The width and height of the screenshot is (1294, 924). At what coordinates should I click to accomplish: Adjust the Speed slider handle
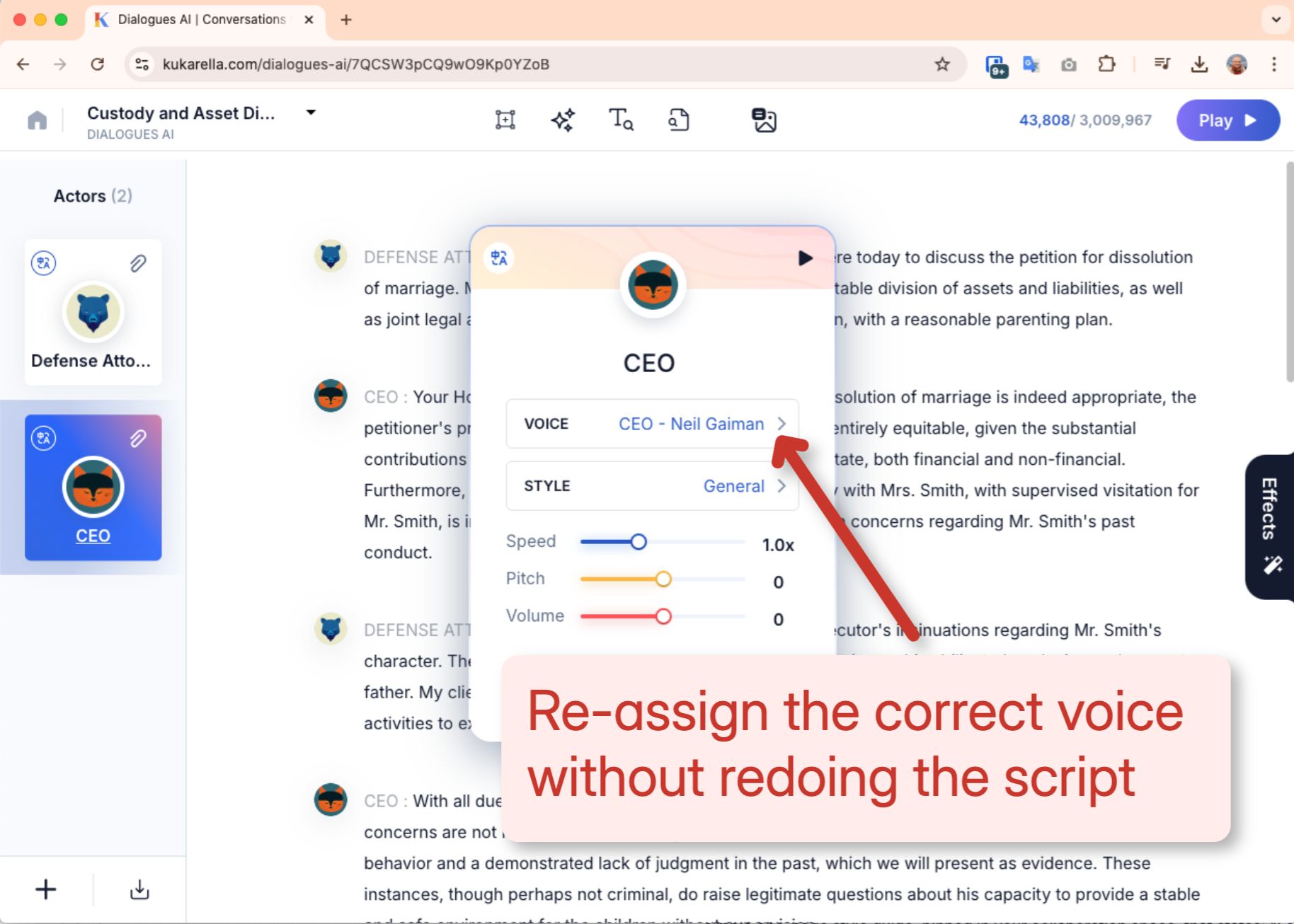click(639, 542)
